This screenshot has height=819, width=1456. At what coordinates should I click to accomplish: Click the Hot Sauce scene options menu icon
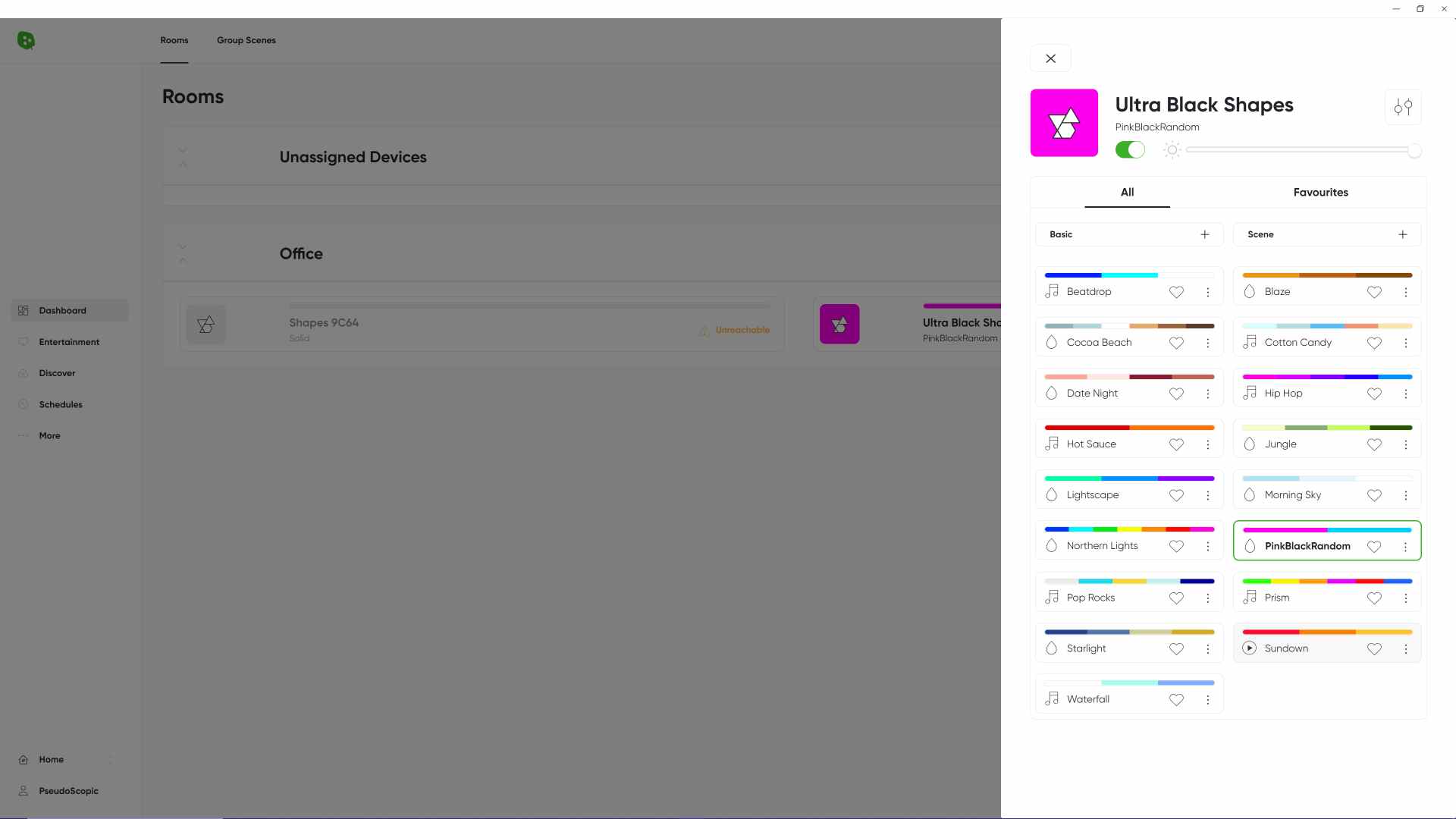pos(1208,444)
